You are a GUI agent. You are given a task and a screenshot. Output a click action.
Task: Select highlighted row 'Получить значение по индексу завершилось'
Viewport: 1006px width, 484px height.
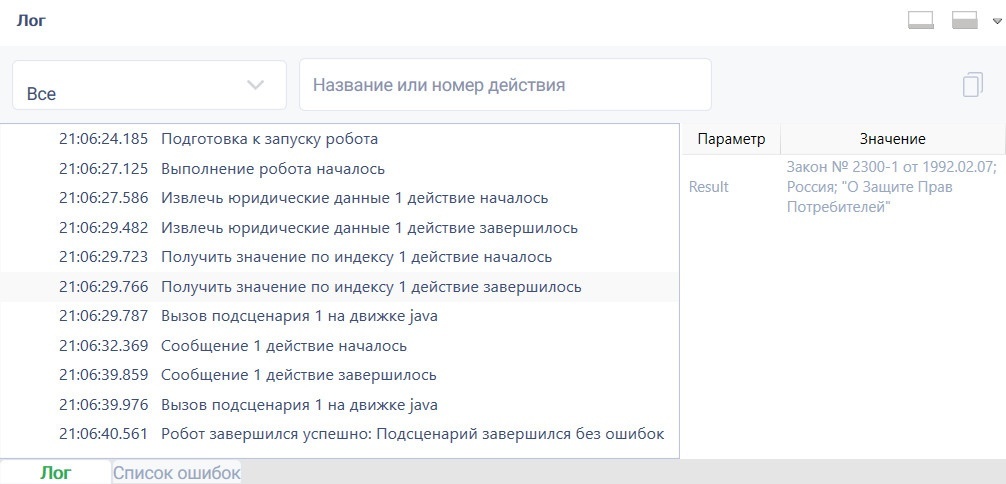coord(339,287)
